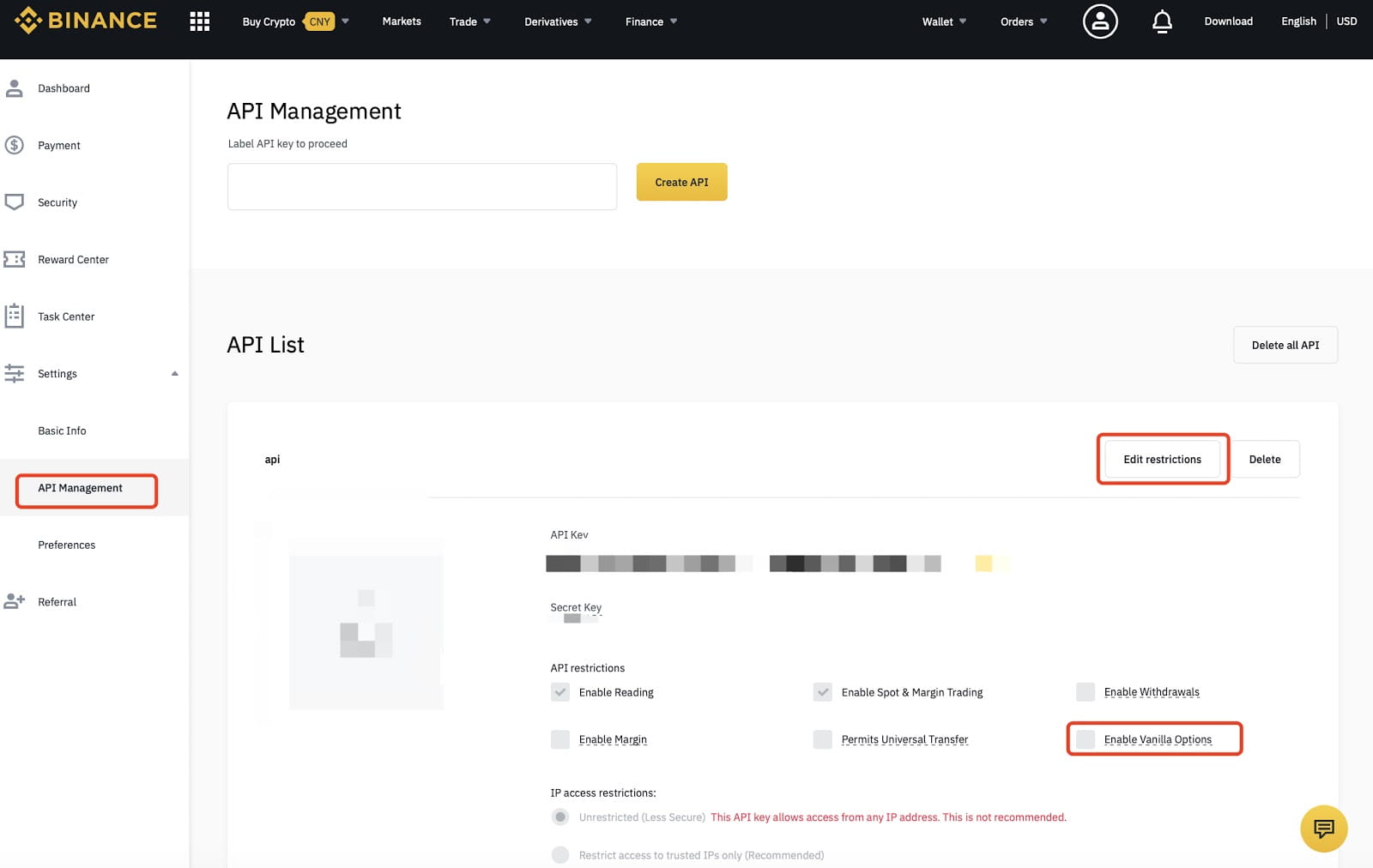
Task: Go to Dashboard in the sidebar
Action: (x=64, y=88)
